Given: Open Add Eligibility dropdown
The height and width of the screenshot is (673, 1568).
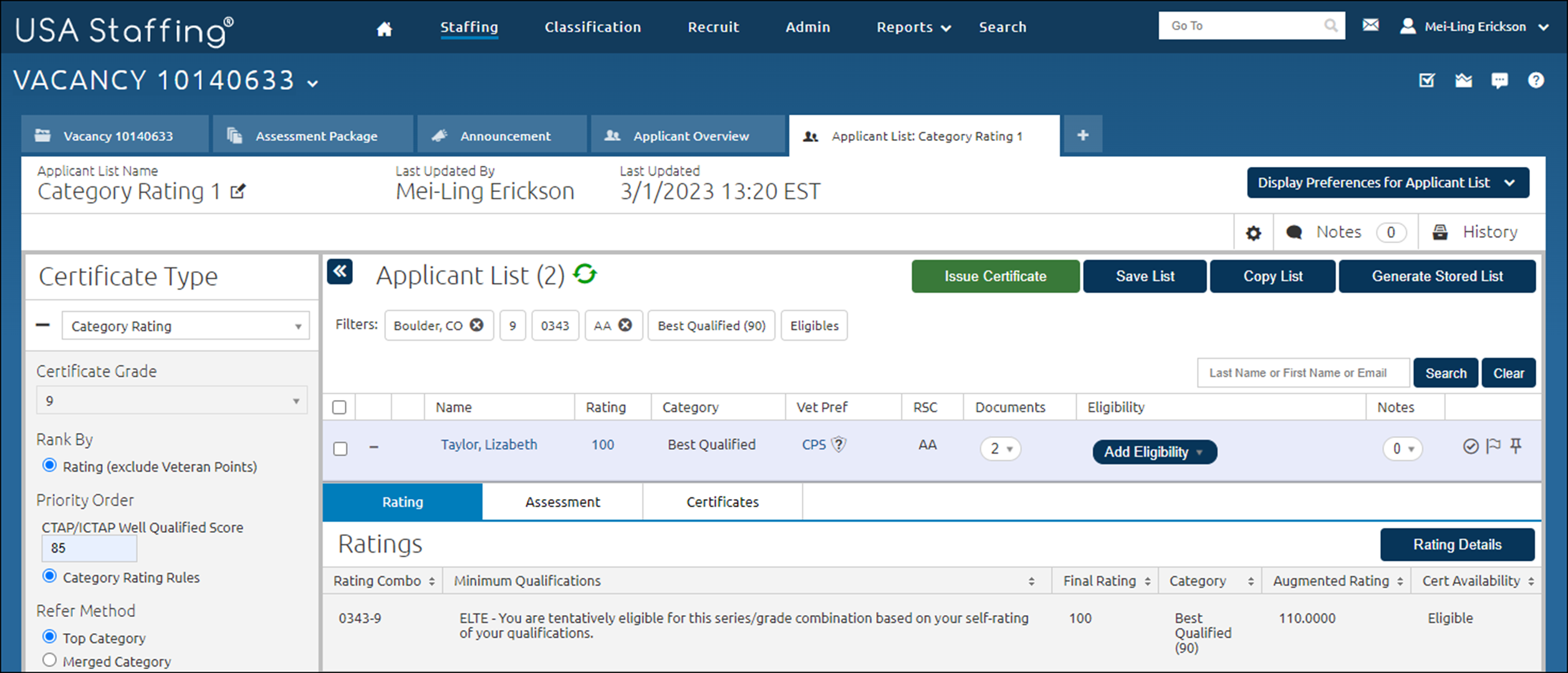Looking at the screenshot, I should tap(1154, 452).
